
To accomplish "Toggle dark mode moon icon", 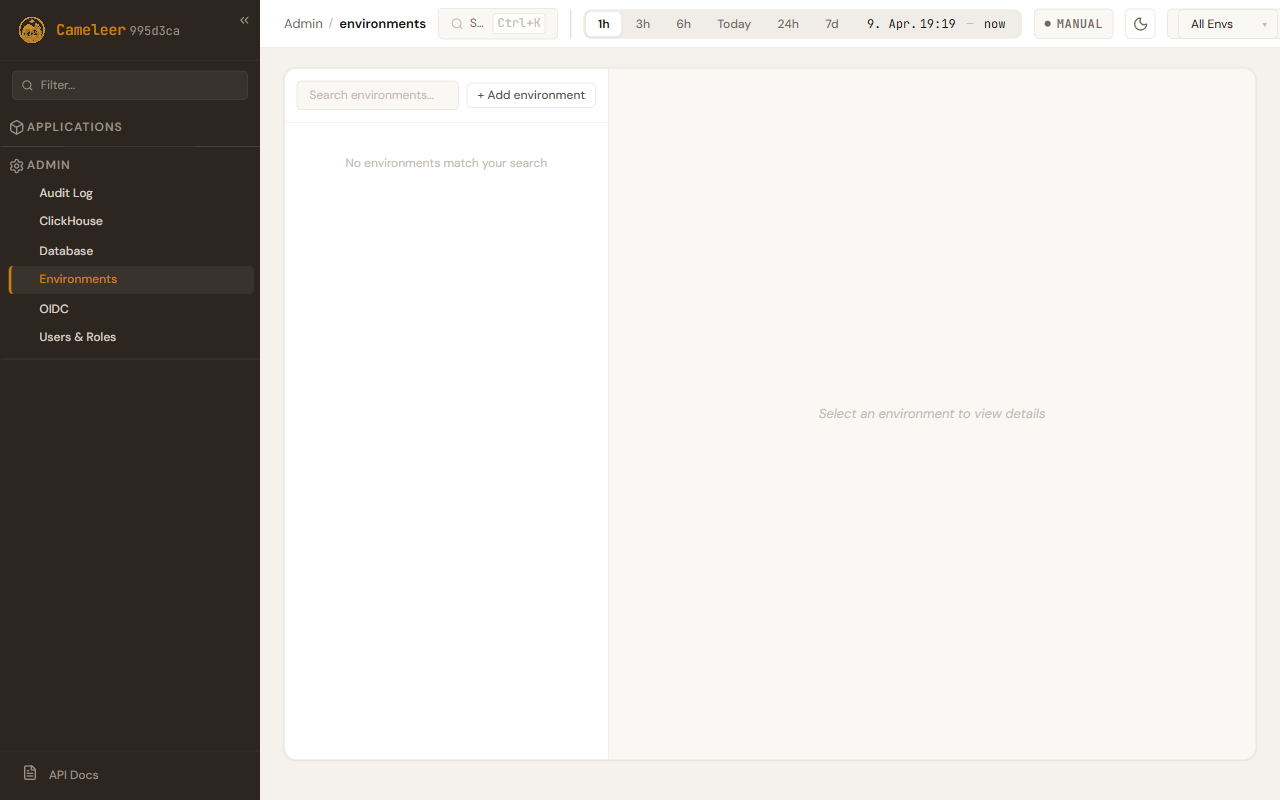I will [x=1140, y=24].
